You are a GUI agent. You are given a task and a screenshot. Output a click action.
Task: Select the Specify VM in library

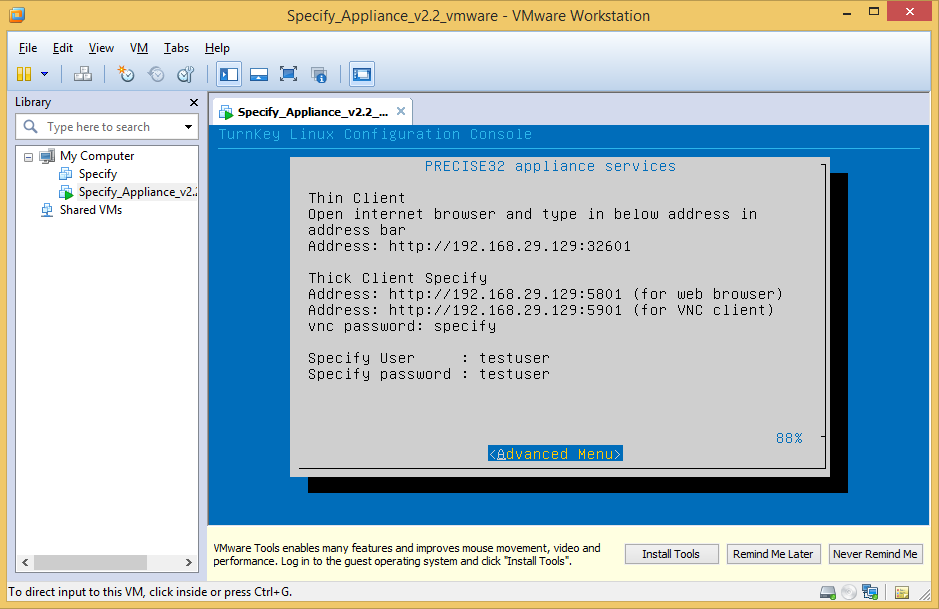98,174
